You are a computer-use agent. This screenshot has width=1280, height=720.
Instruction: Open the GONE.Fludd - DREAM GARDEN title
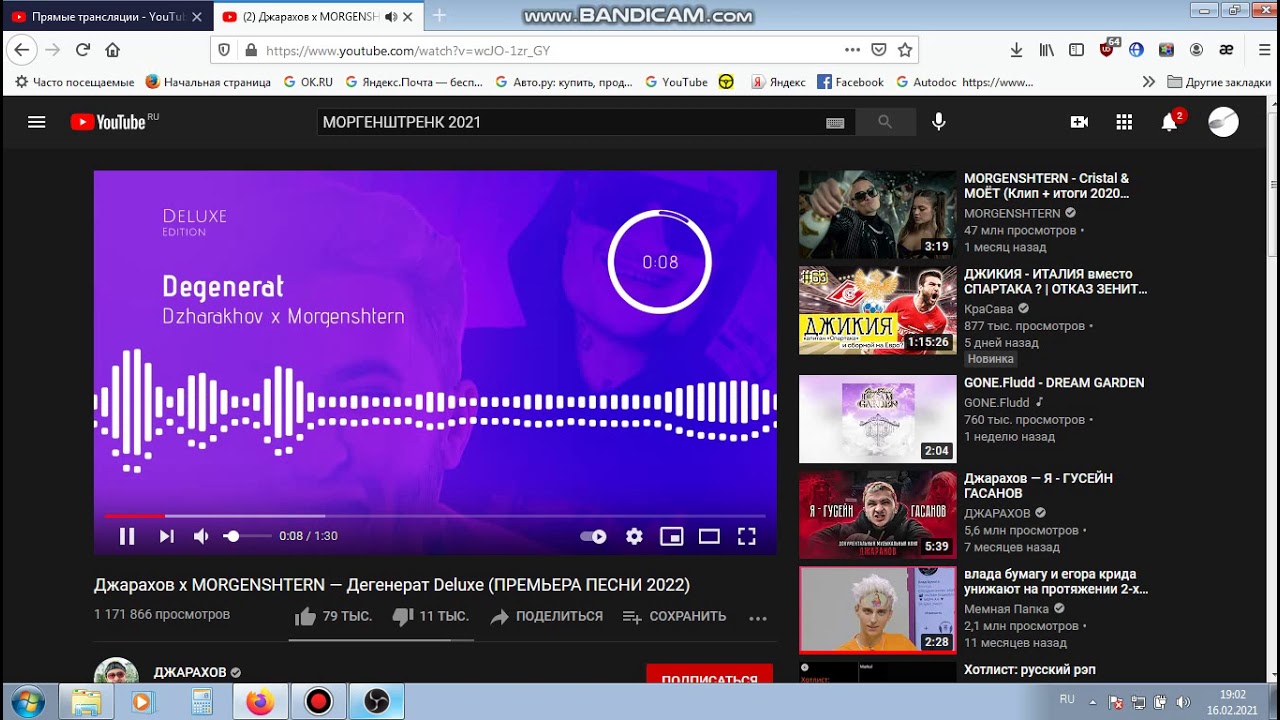click(1054, 383)
